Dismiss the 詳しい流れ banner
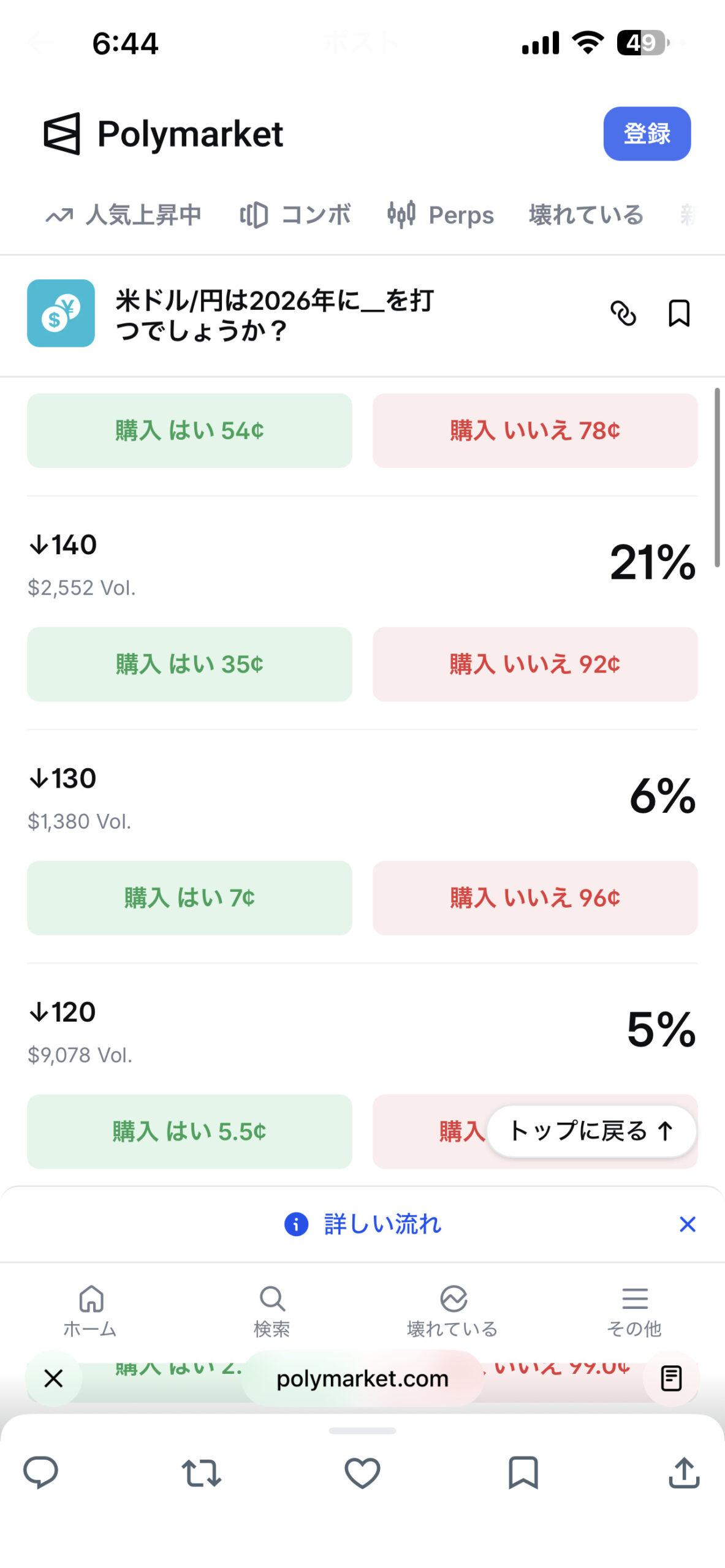The width and height of the screenshot is (725, 1568). 688,1224
